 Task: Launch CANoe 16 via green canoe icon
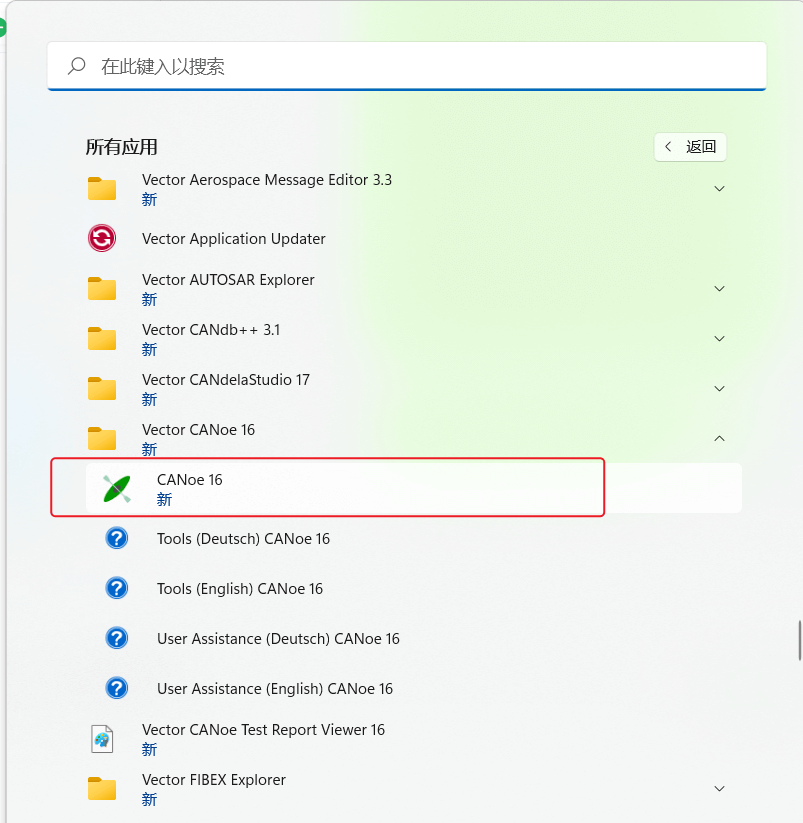[x=117, y=489]
